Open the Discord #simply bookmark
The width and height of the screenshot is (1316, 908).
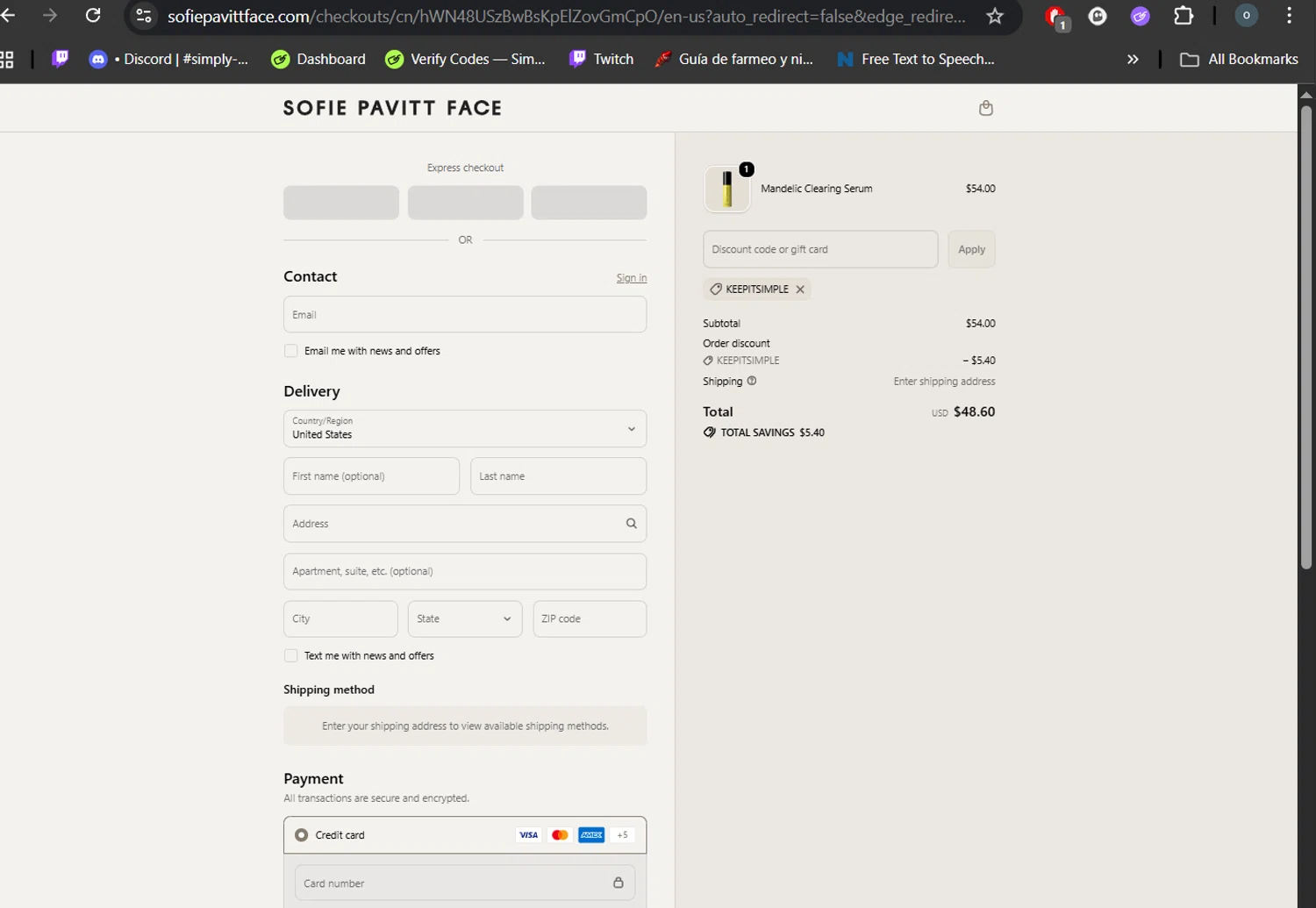click(x=168, y=59)
